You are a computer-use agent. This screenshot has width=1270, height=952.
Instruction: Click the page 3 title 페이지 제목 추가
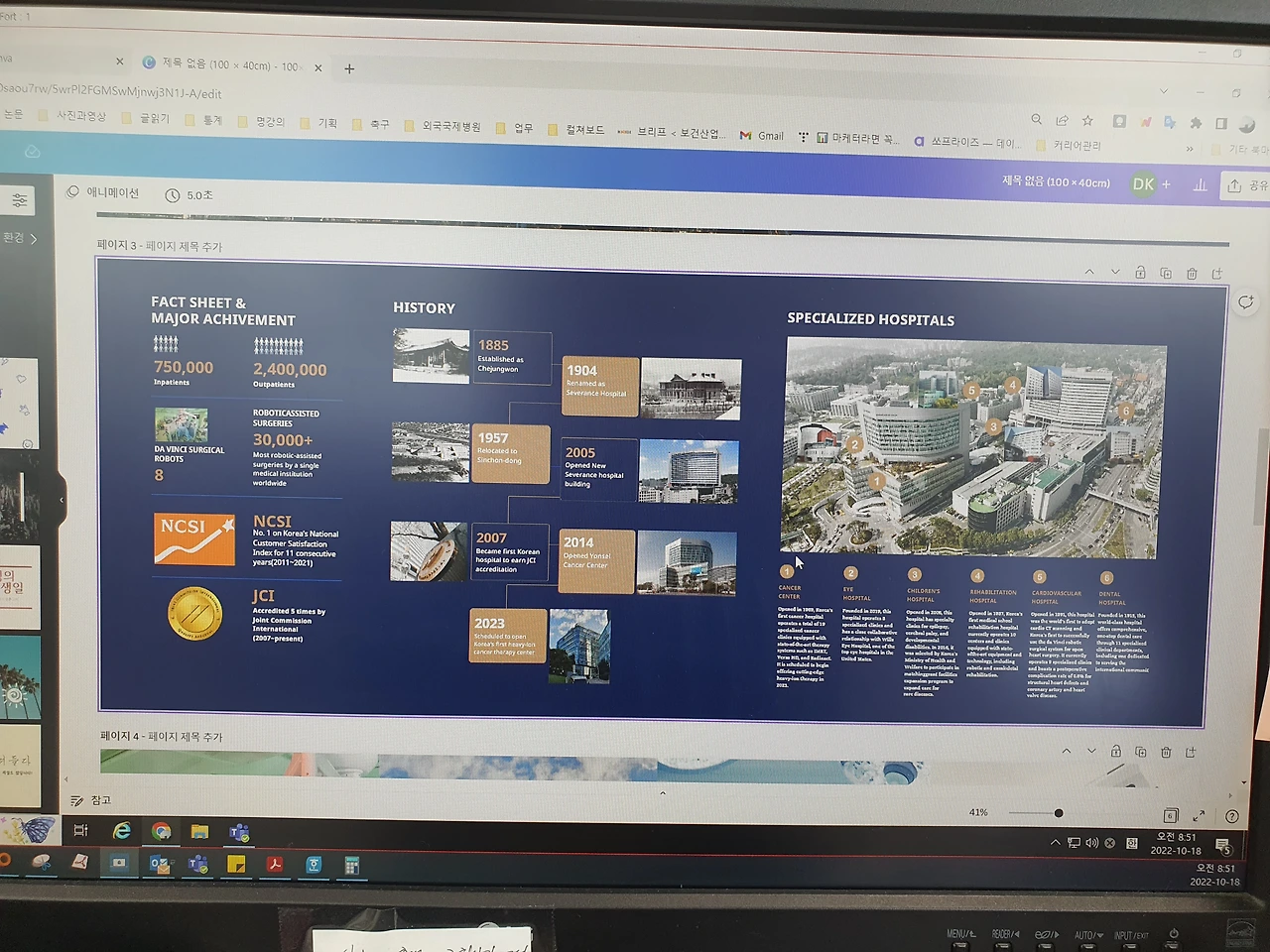point(185,246)
